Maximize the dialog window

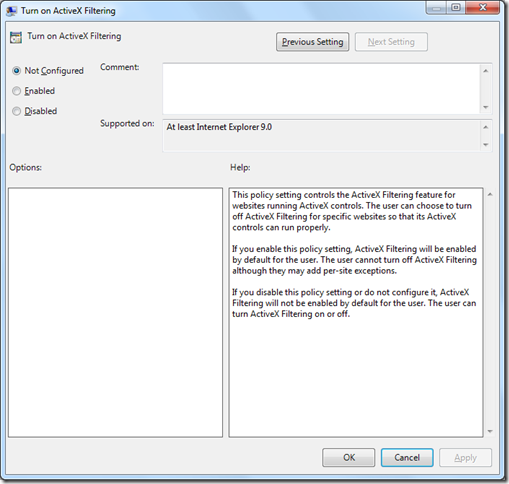pos(456,8)
